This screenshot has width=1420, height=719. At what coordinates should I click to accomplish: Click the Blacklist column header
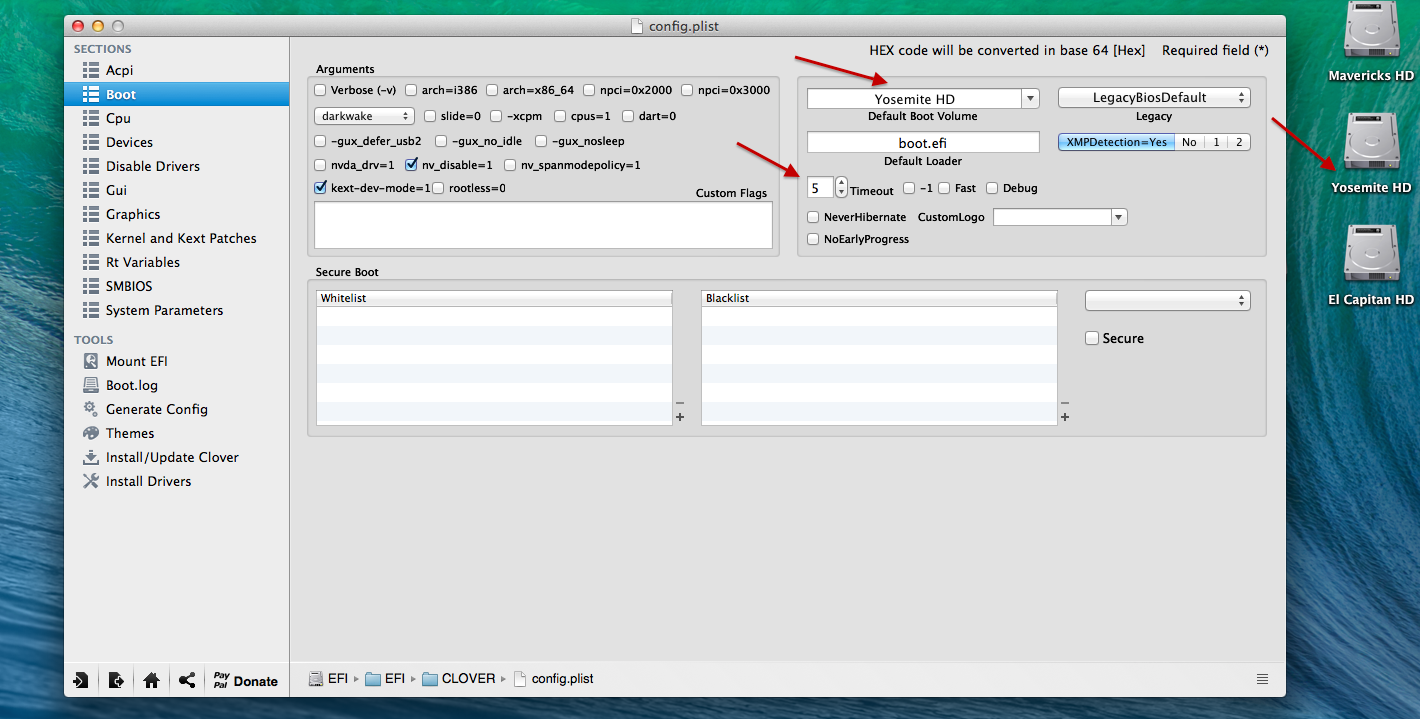pos(879,298)
